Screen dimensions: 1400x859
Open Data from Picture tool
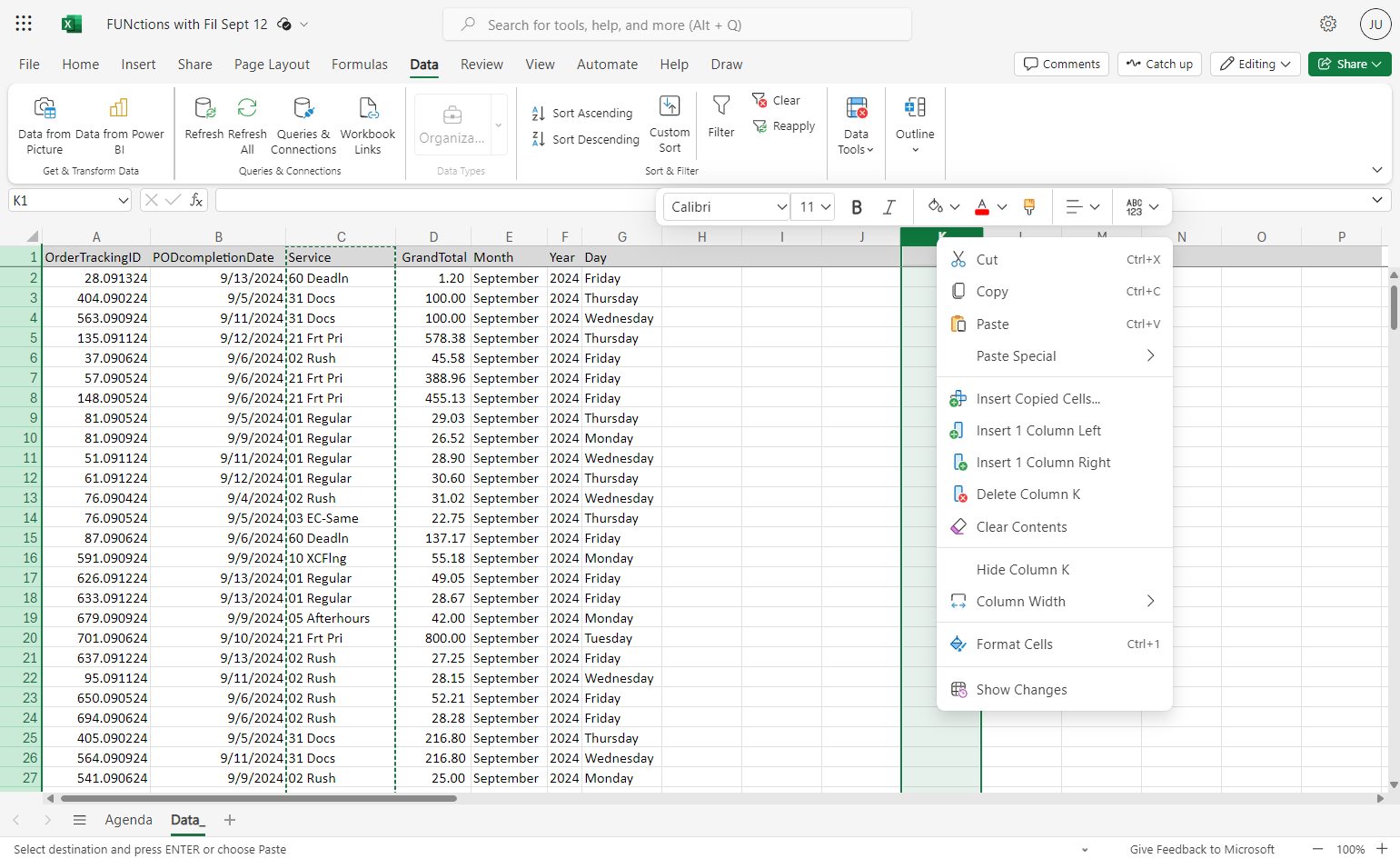click(45, 126)
